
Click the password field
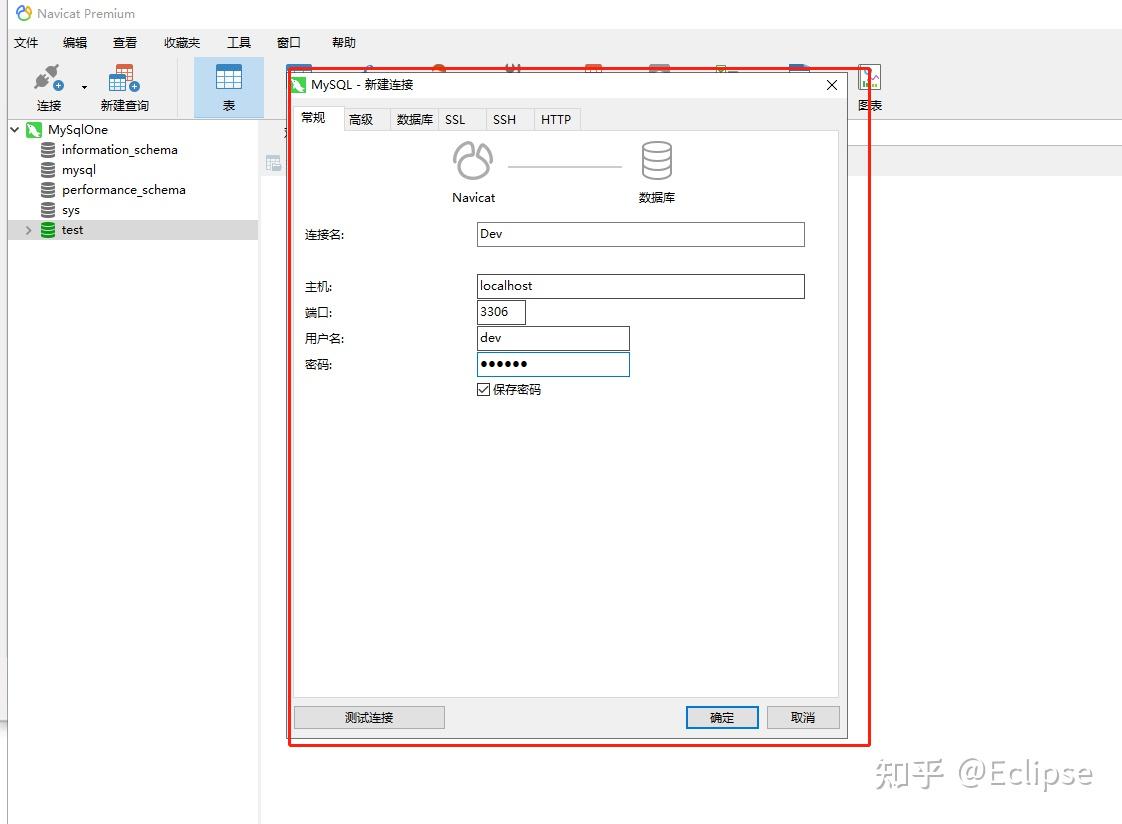tap(553, 364)
